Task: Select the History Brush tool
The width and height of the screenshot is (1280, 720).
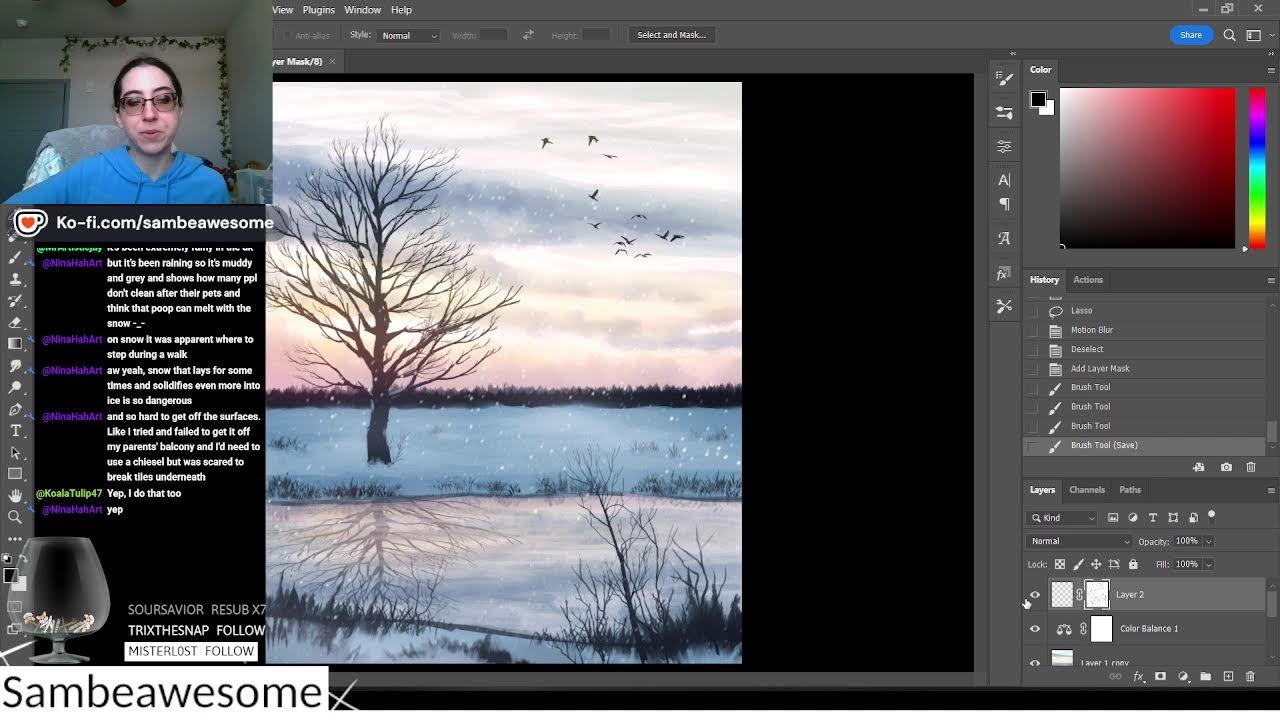Action: click(x=15, y=300)
